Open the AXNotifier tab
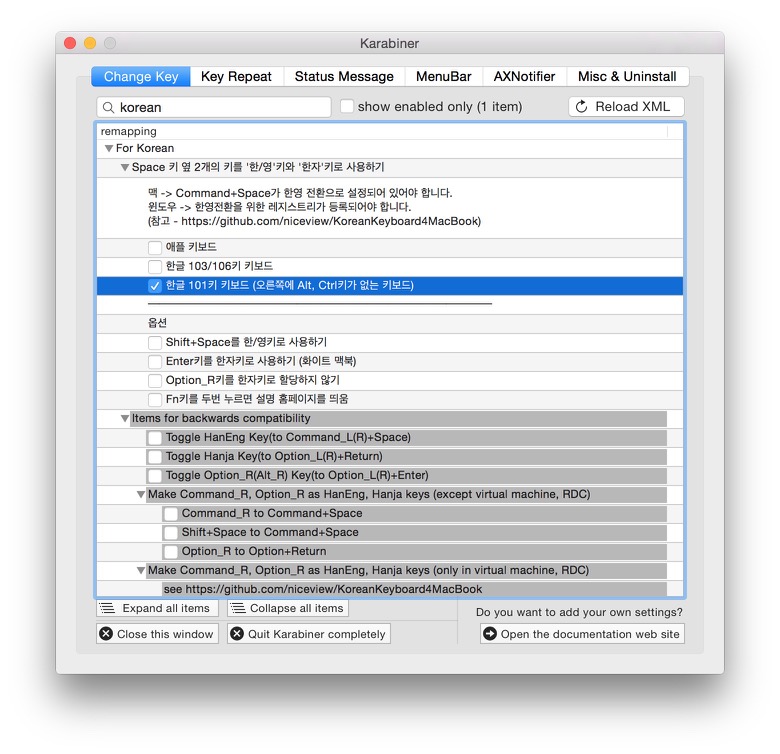Viewport: 780px width, 754px height. [x=524, y=77]
